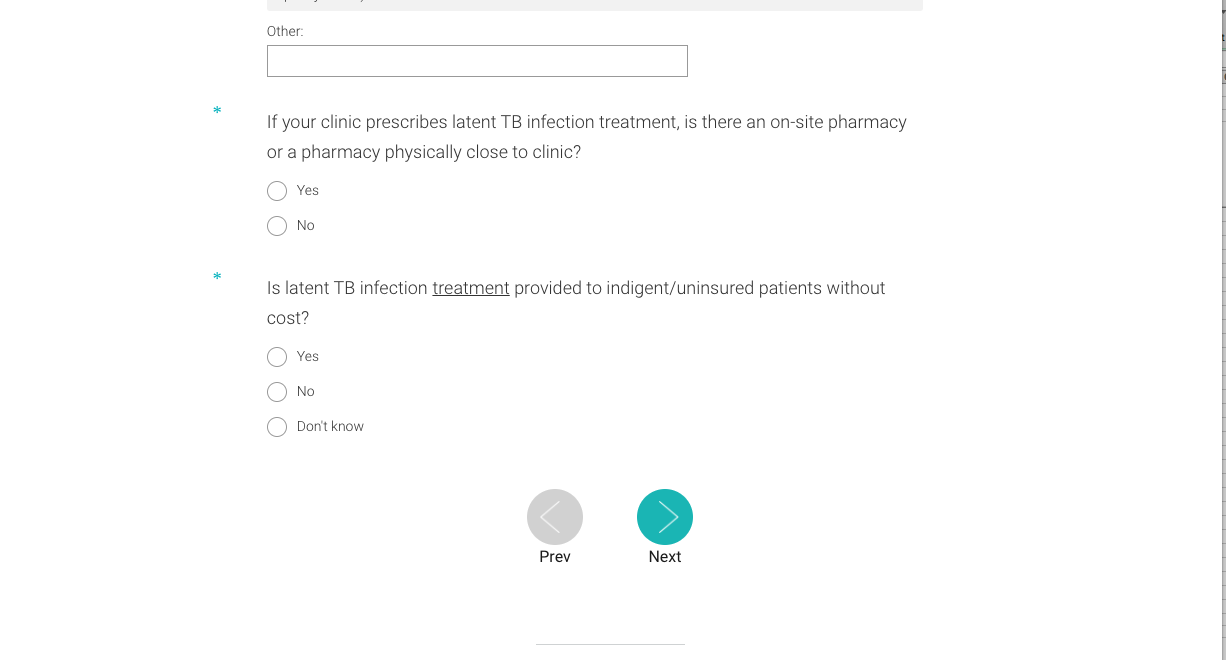Click the gray Prev arrow icon
Image resolution: width=1226 pixels, height=660 pixels.
[x=555, y=517]
